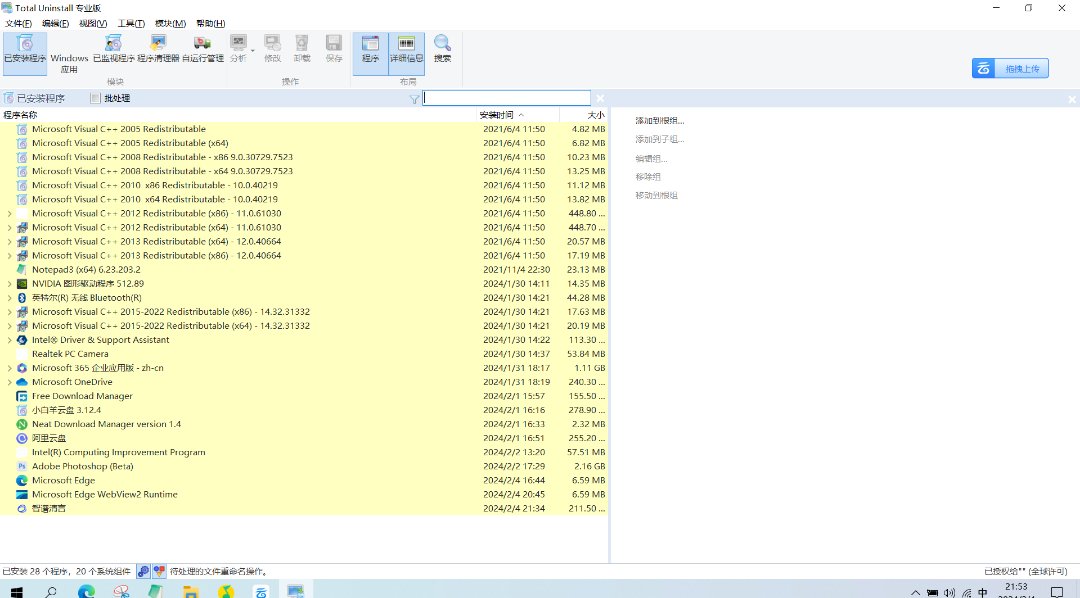
Task: Switch to the 批处理 tab
Action: (110, 98)
